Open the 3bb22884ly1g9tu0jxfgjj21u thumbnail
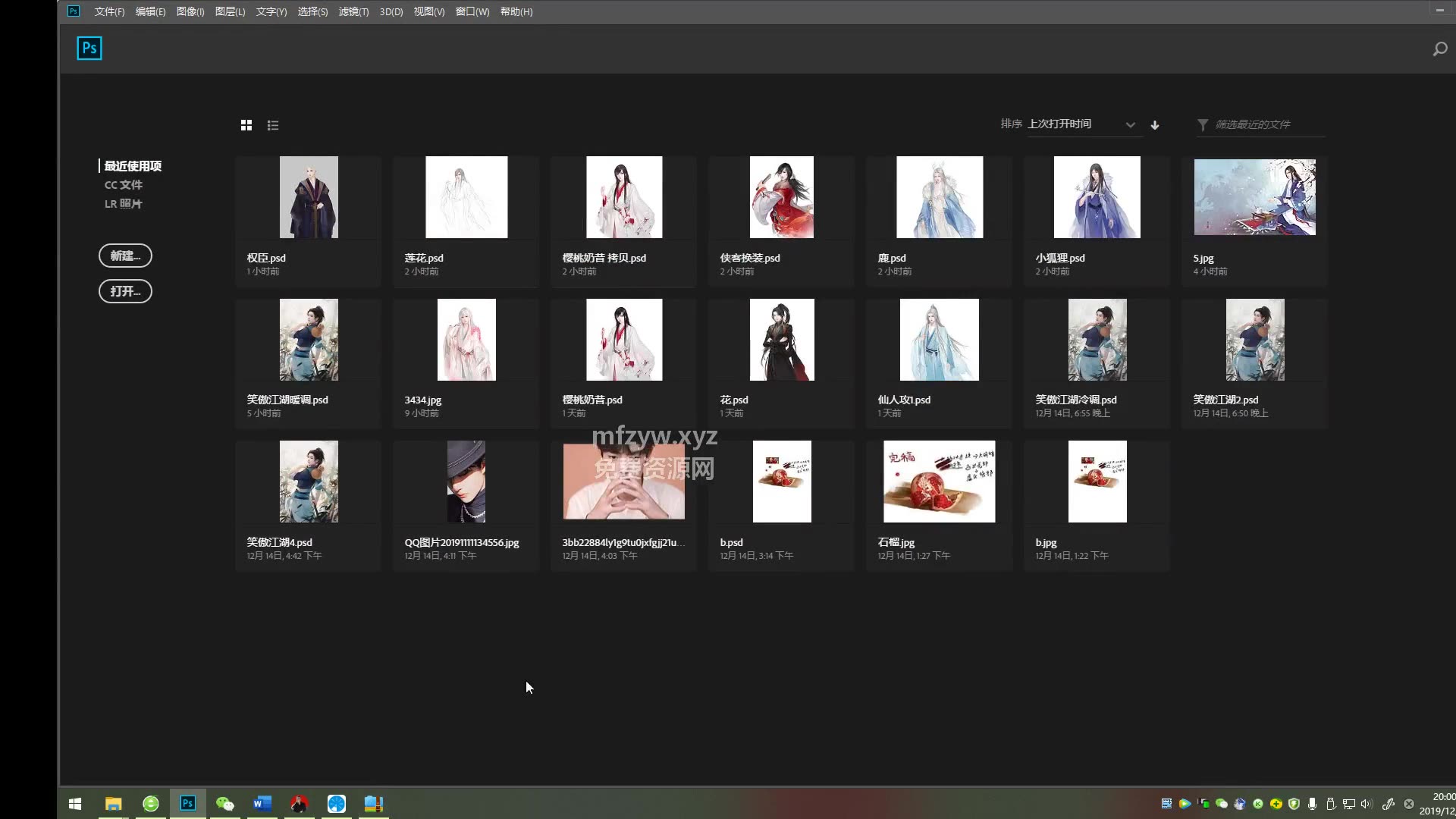The image size is (1456, 819). point(624,482)
